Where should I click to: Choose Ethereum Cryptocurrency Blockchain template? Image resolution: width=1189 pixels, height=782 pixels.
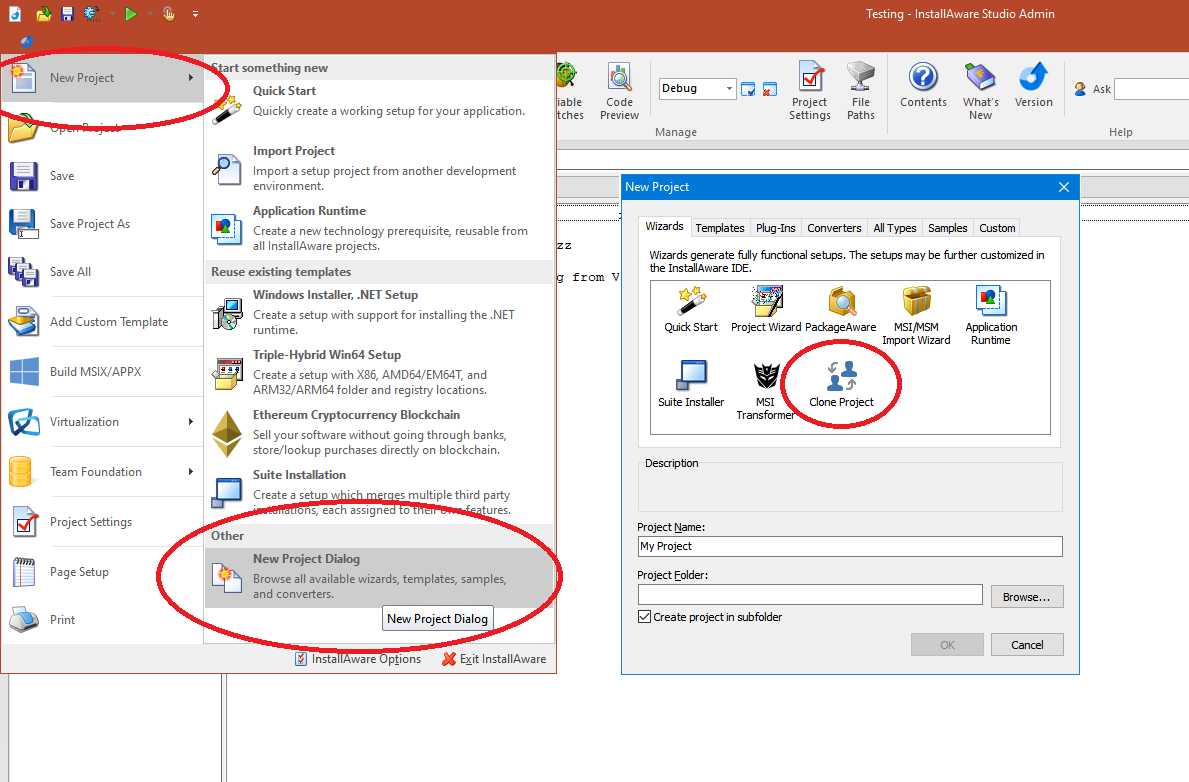[x=379, y=432]
